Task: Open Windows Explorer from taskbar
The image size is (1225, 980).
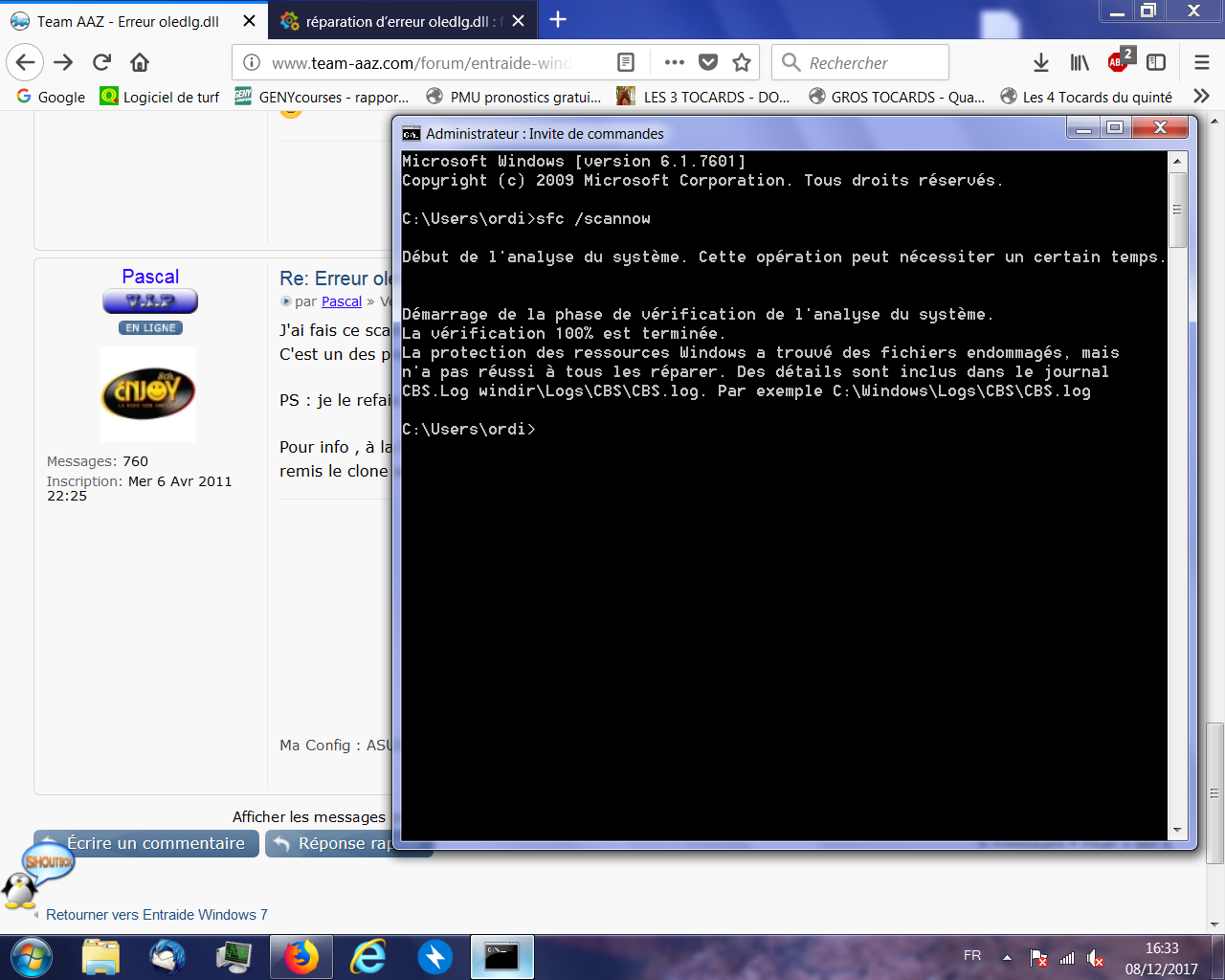Action: pos(100,957)
